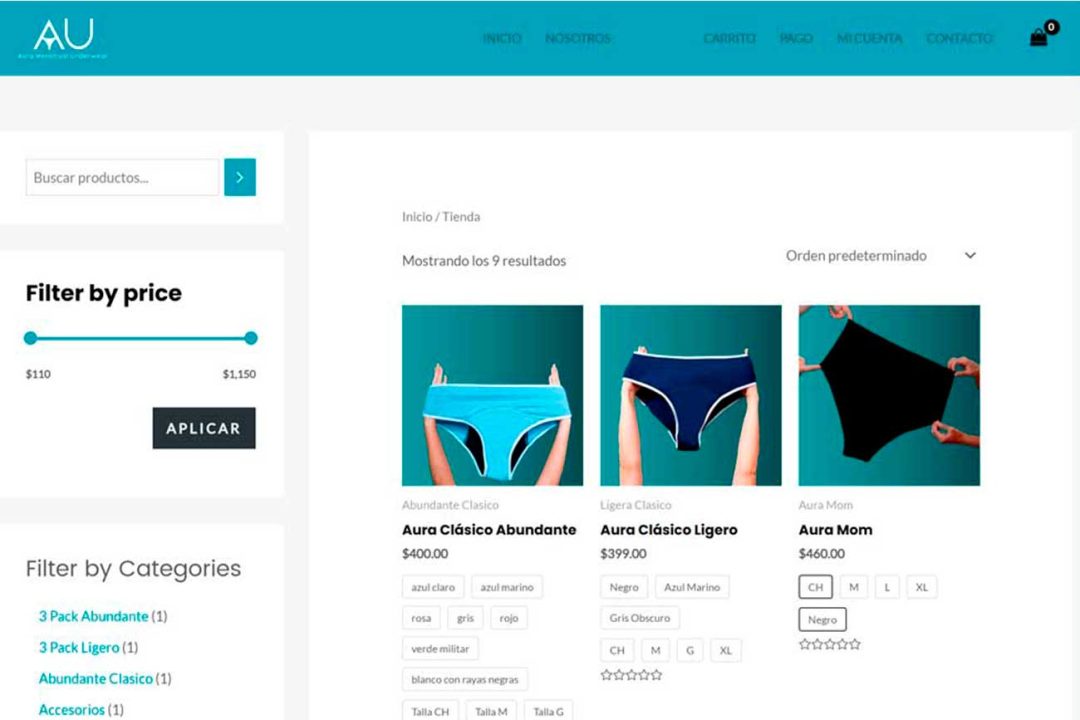1080x720 pixels.
Task: Click the APLICAR price filter button
Action: click(204, 428)
